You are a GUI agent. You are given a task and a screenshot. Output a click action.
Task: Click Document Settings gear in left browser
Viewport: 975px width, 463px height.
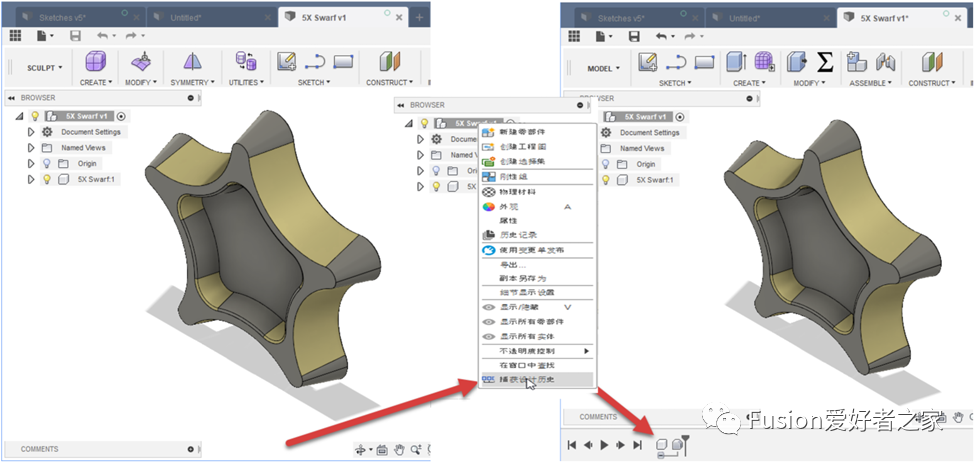point(47,132)
